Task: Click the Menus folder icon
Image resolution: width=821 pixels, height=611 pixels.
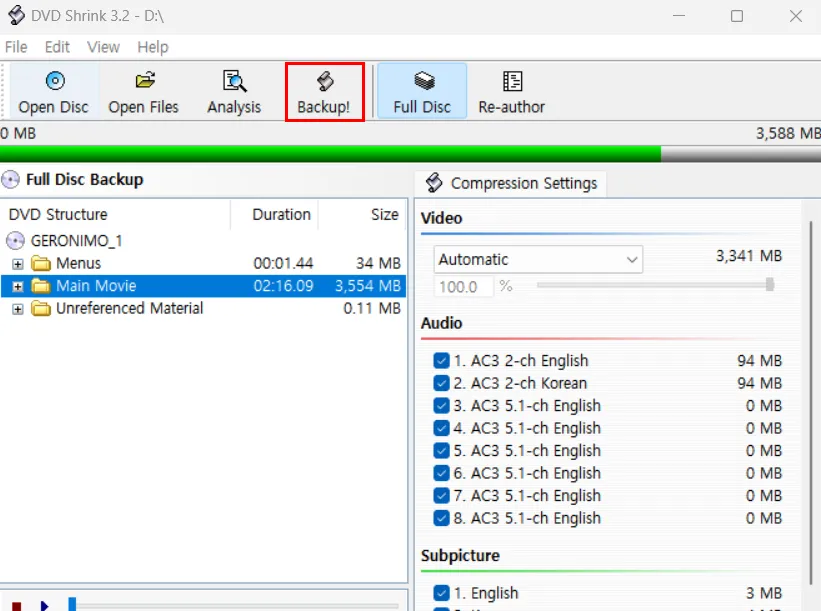Action: (41, 263)
